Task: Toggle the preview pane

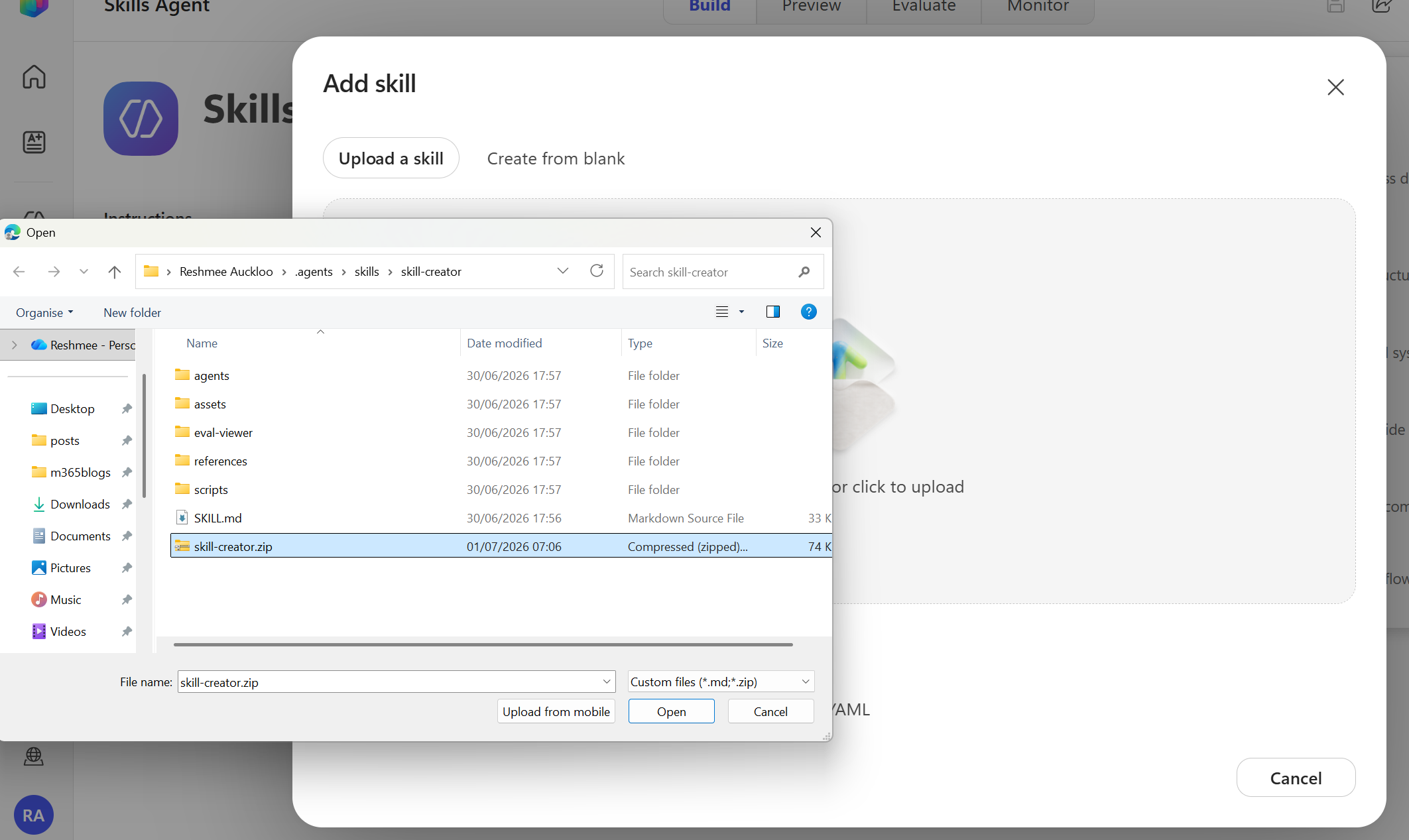Action: tap(773, 312)
